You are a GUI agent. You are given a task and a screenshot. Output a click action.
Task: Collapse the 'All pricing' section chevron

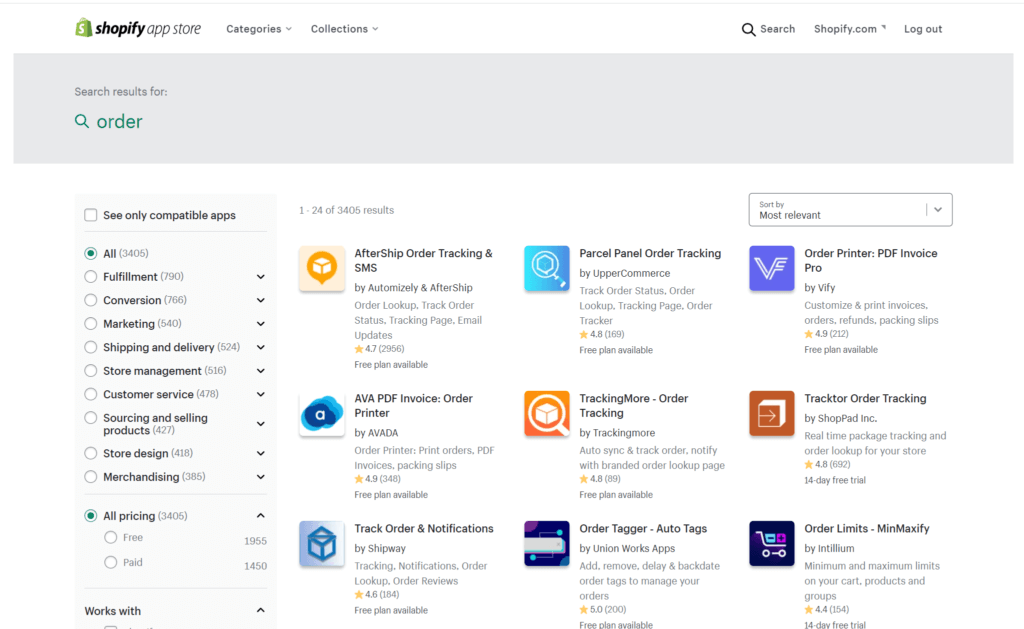click(261, 516)
